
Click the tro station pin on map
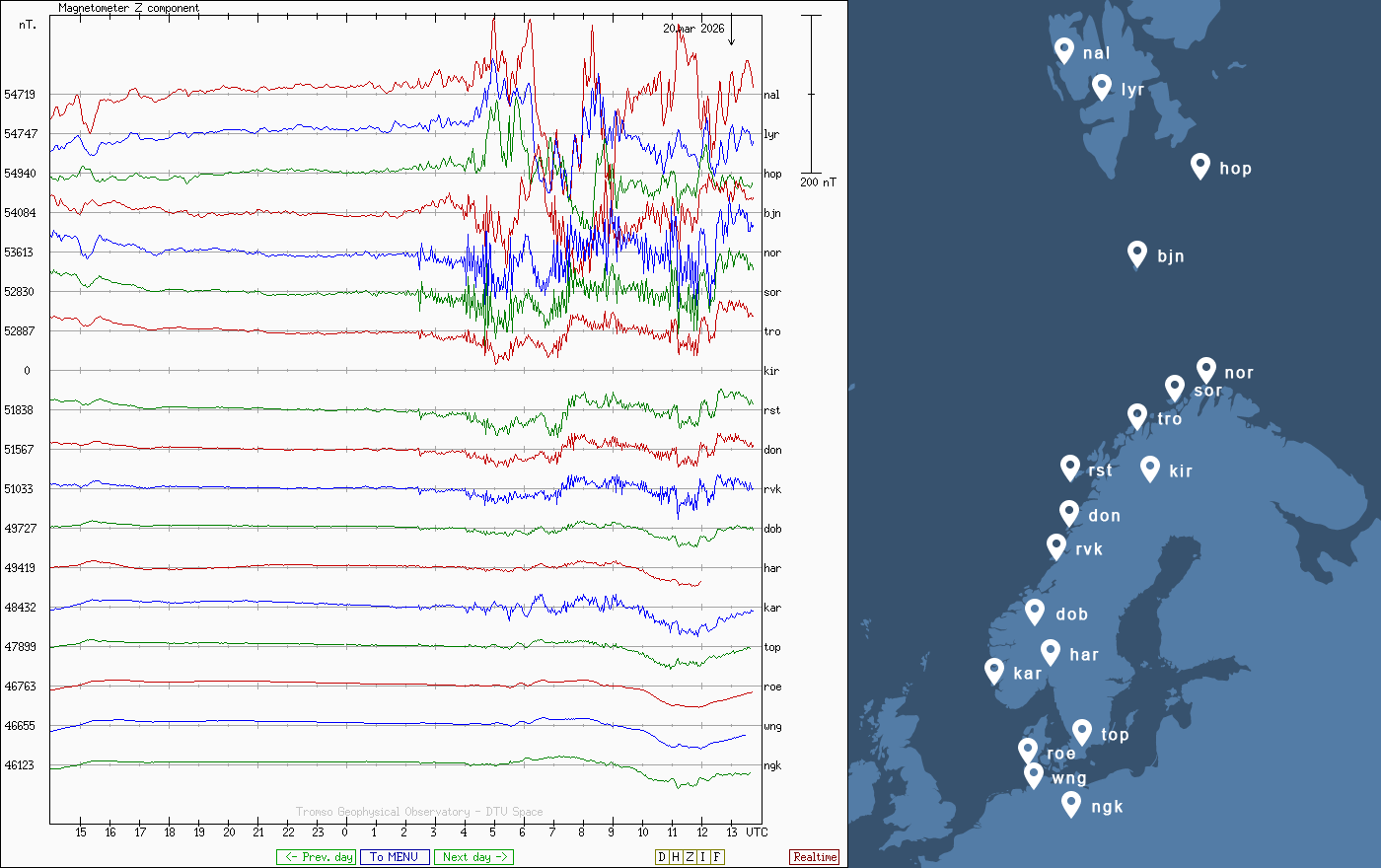click(1137, 416)
